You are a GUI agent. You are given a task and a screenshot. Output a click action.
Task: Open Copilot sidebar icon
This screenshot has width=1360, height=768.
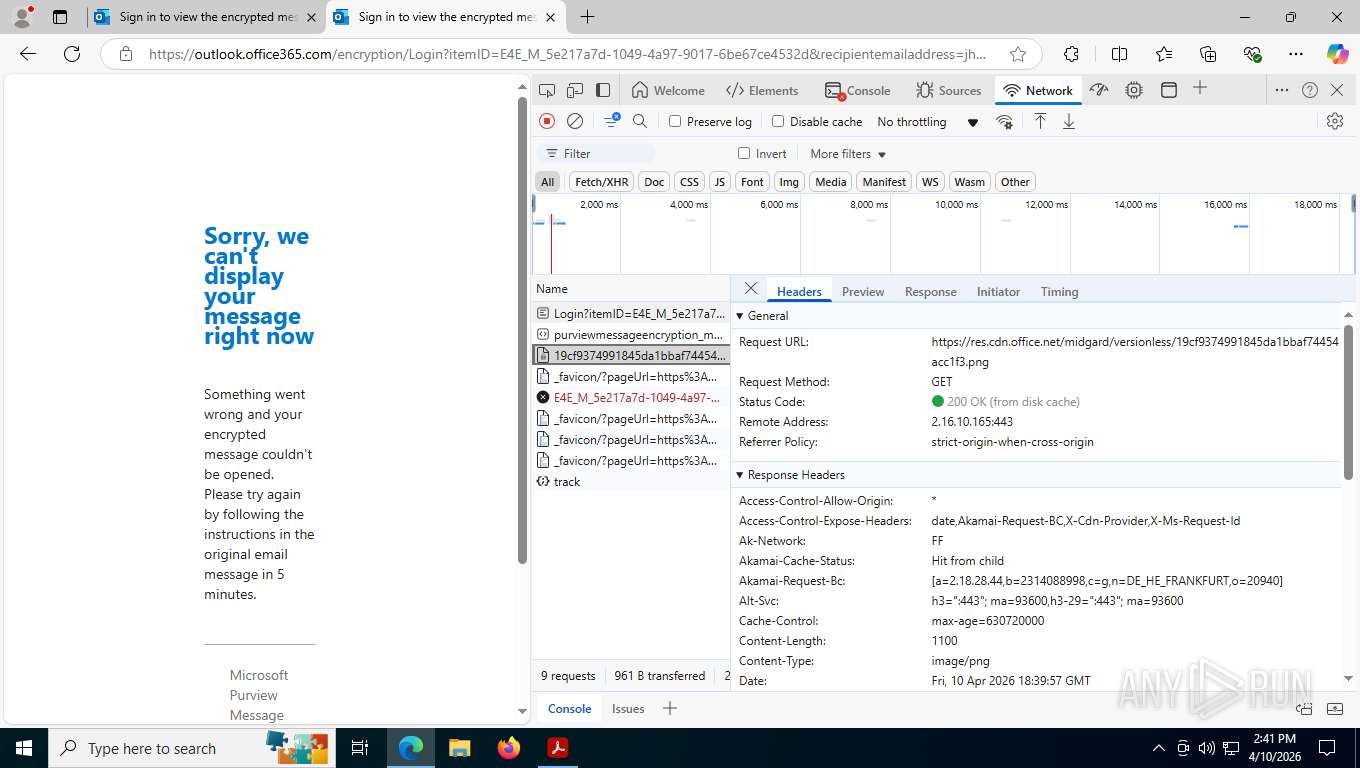tap(1337, 54)
